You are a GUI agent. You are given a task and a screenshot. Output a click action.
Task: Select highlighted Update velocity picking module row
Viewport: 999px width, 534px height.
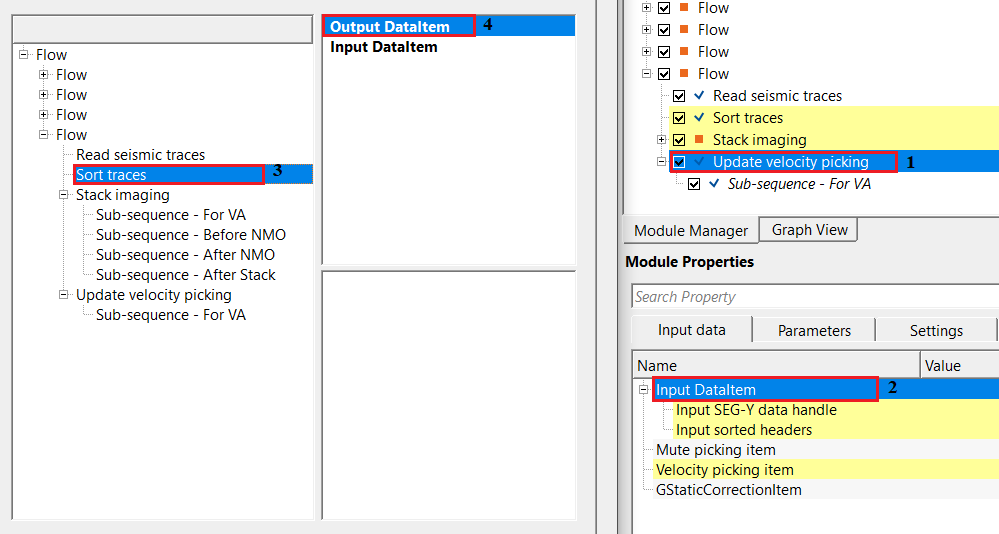pos(833,161)
